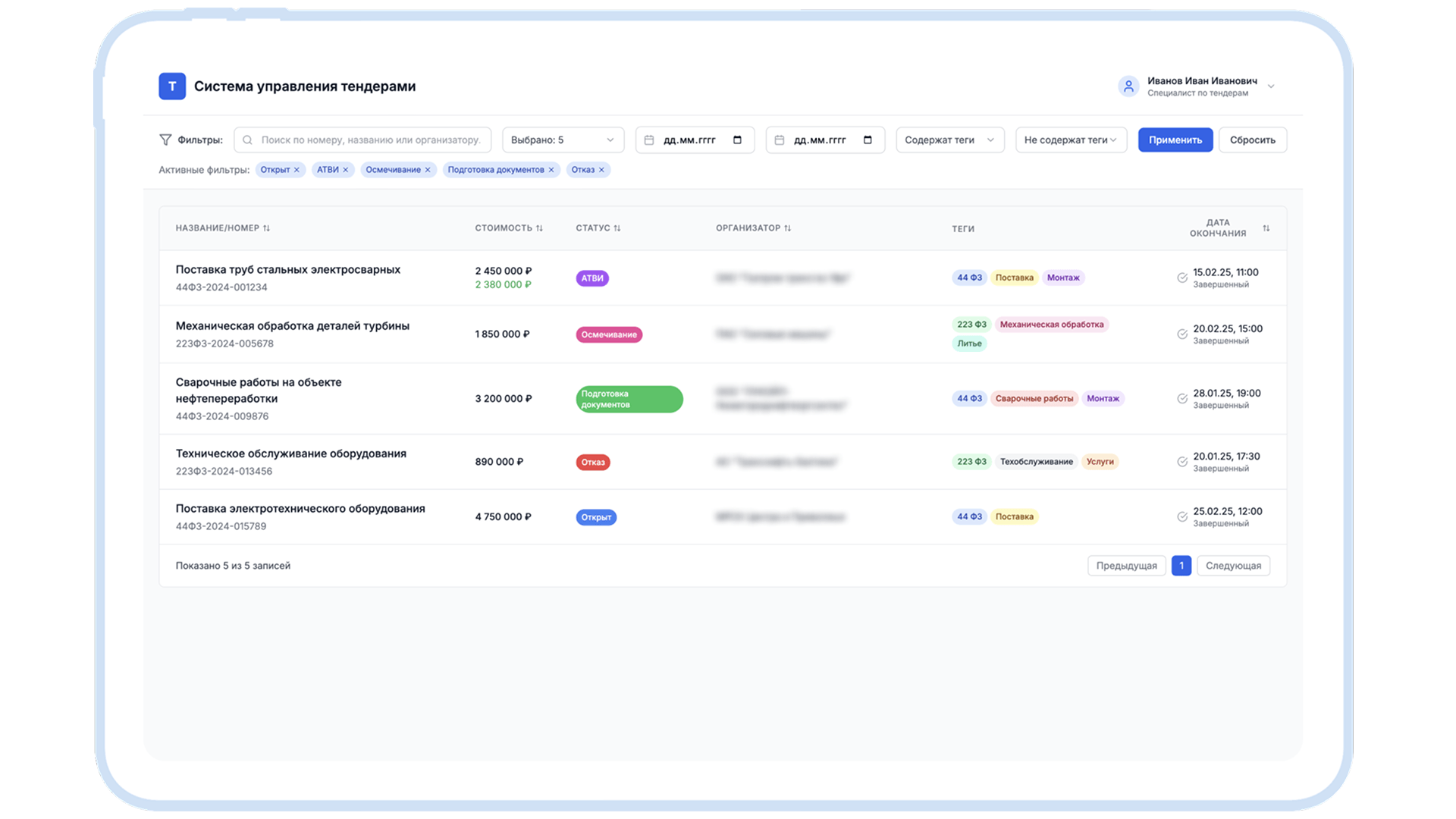1456x819 pixels.
Task: Open the Выбрано: 5 status dropdown
Action: 563,140
